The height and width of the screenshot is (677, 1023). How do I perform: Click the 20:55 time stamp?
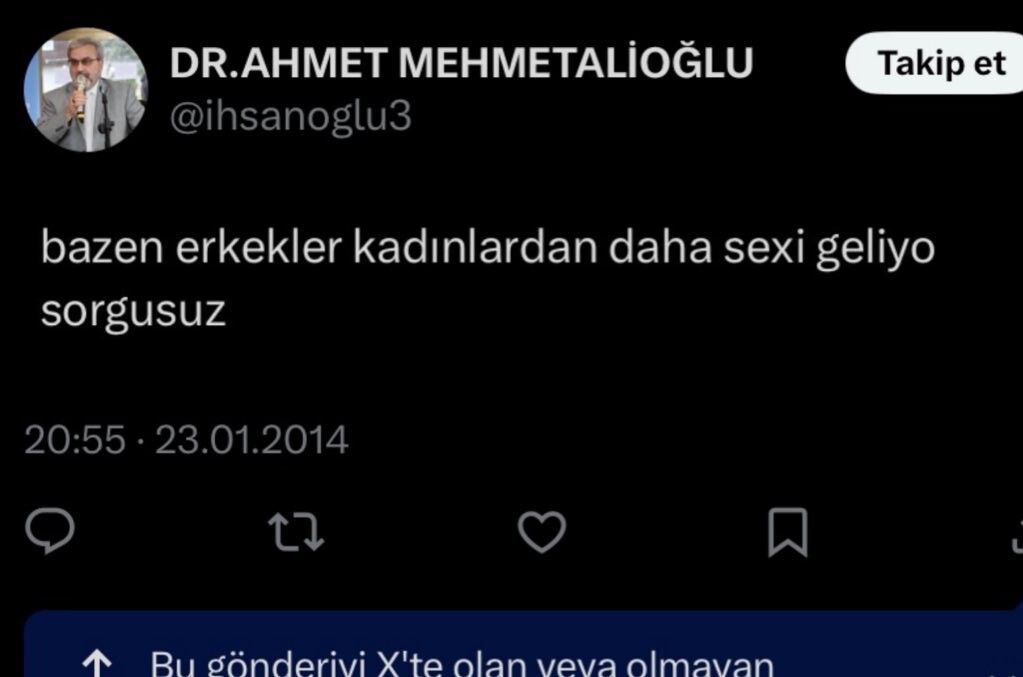pyautogui.click(x=74, y=440)
